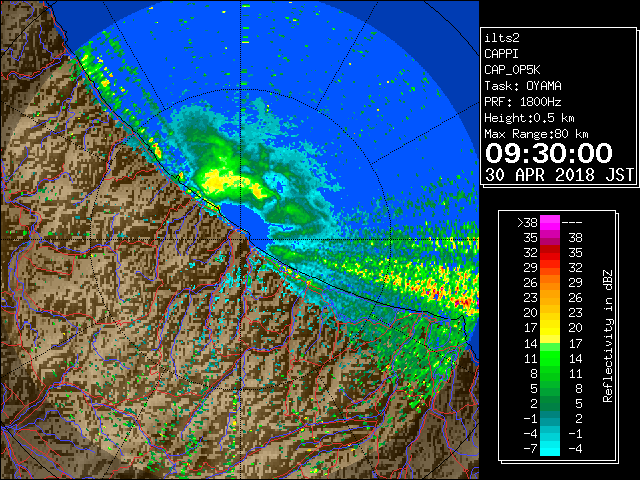Click the PRF: 1800Hz value
The height and width of the screenshot is (480, 640).
522,102
